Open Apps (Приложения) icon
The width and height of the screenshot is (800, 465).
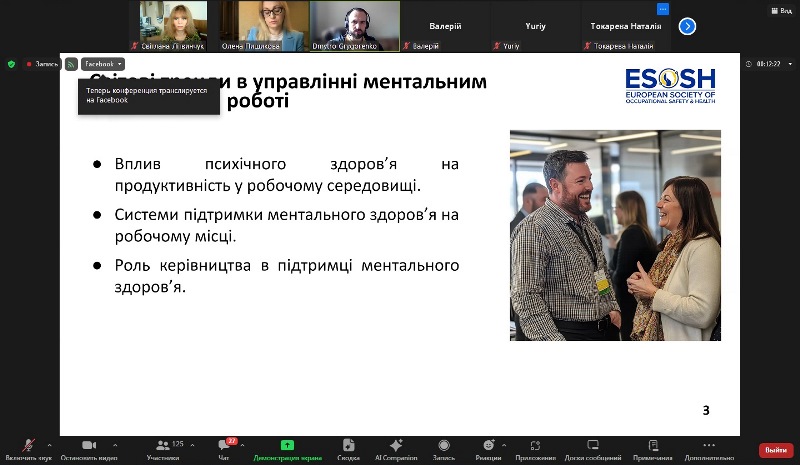(x=535, y=446)
